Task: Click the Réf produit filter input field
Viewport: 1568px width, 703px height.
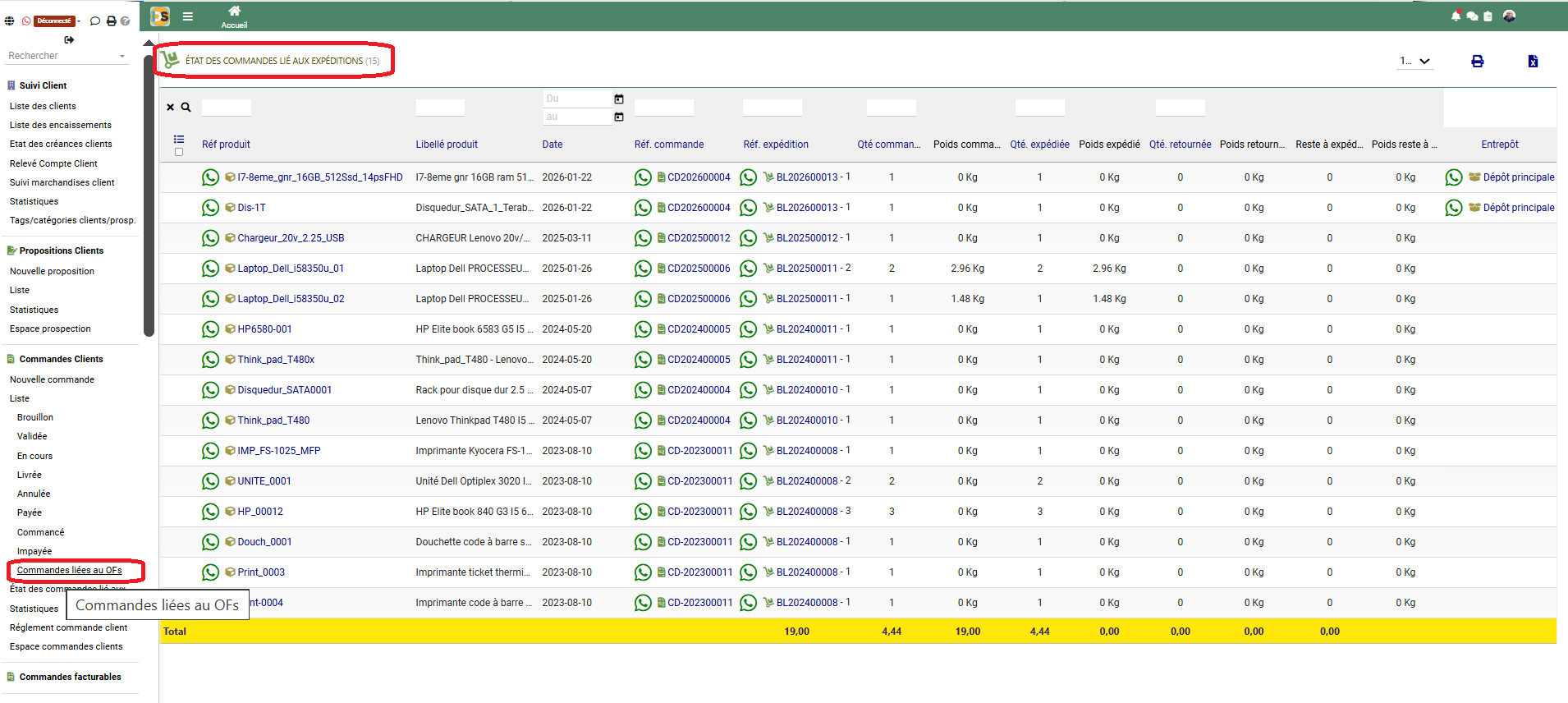Action: click(227, 108)
